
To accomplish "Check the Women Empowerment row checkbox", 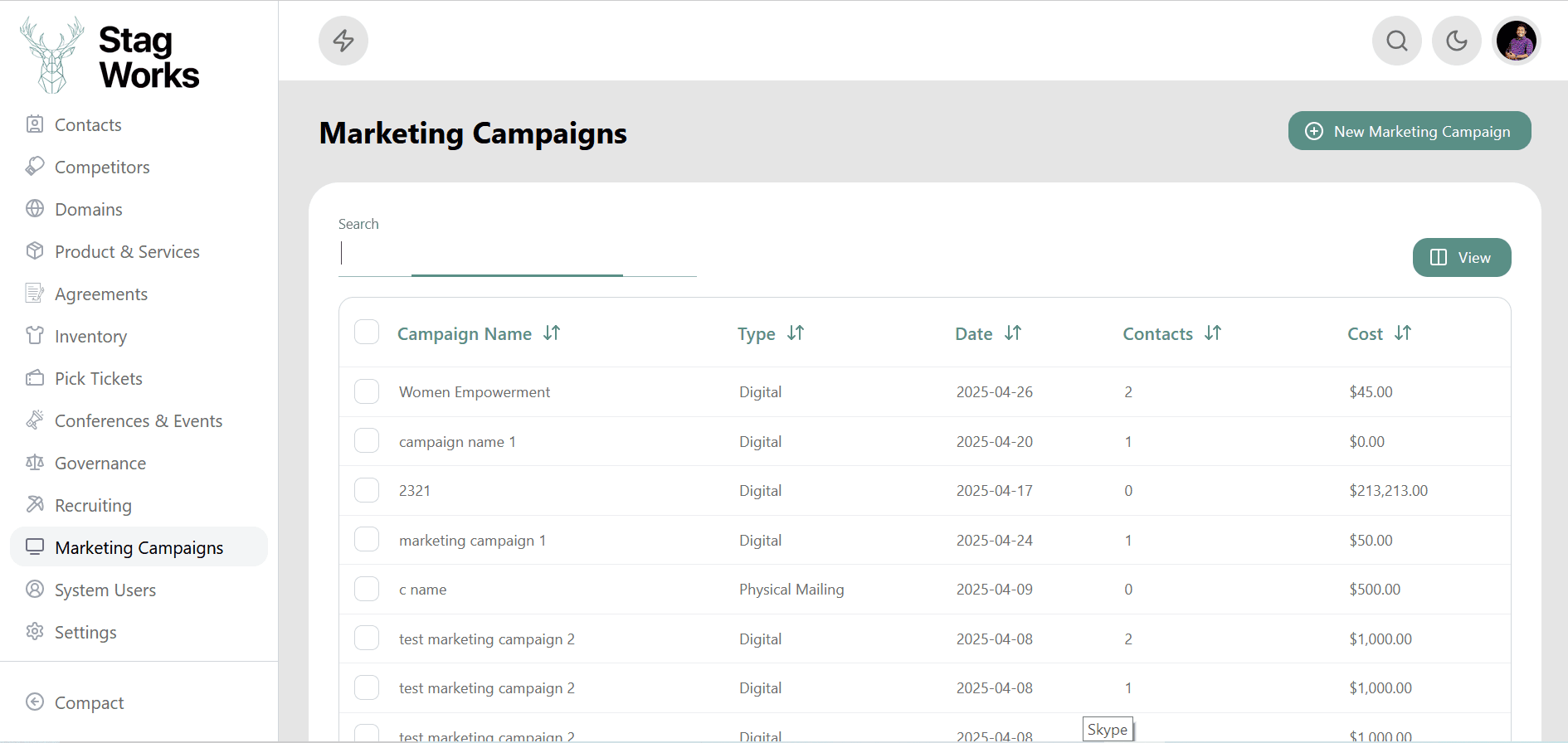I will [x=367, y=391].
